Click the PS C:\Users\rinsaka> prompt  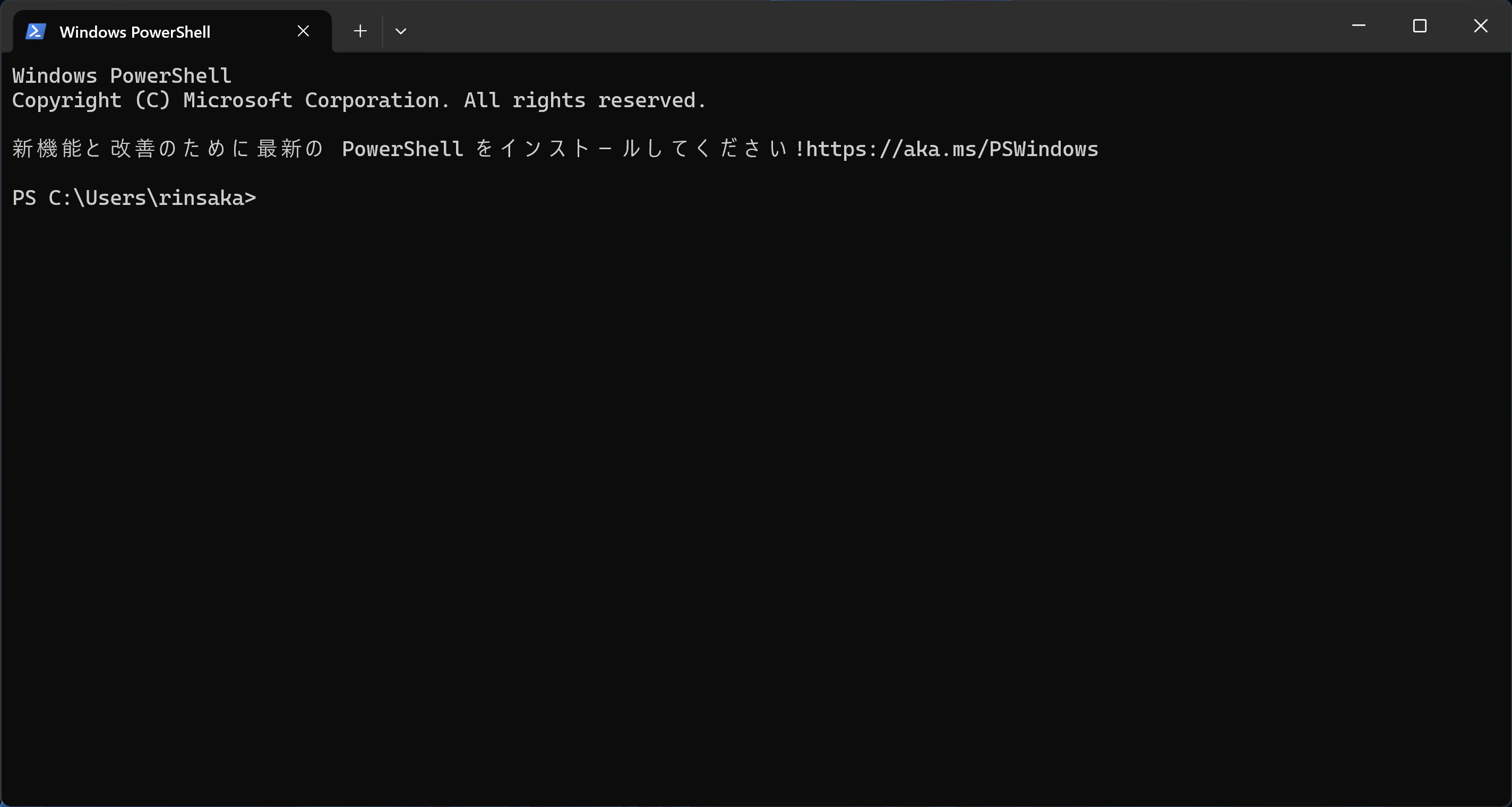[134, 198]
